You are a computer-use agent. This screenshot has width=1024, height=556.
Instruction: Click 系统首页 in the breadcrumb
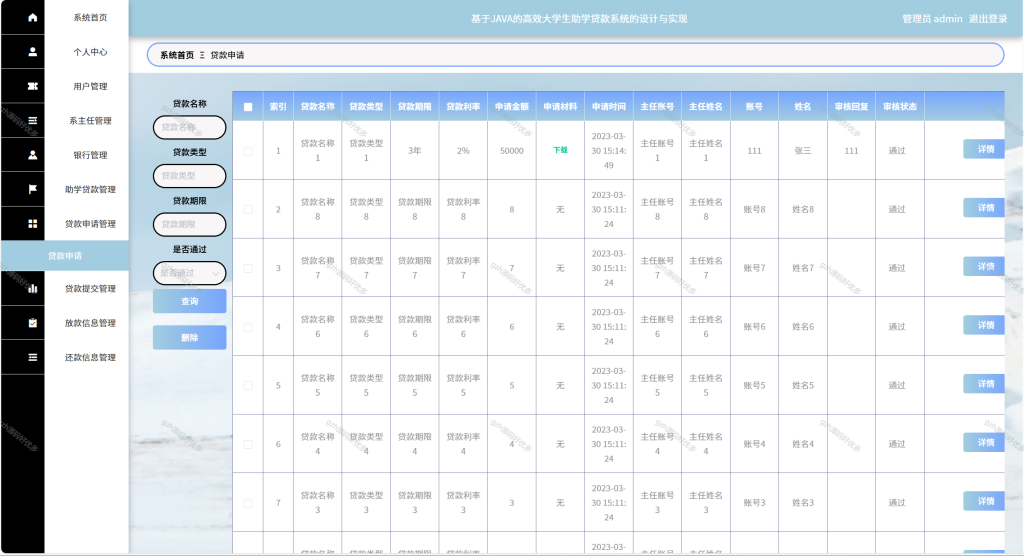click(177, 55)
